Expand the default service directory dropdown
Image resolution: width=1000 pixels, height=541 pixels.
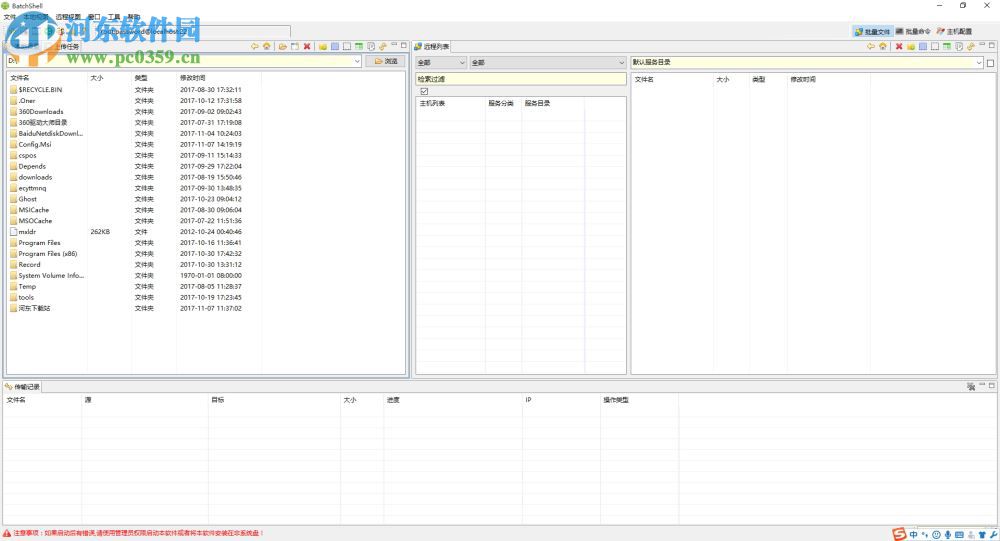pos(979,63)
